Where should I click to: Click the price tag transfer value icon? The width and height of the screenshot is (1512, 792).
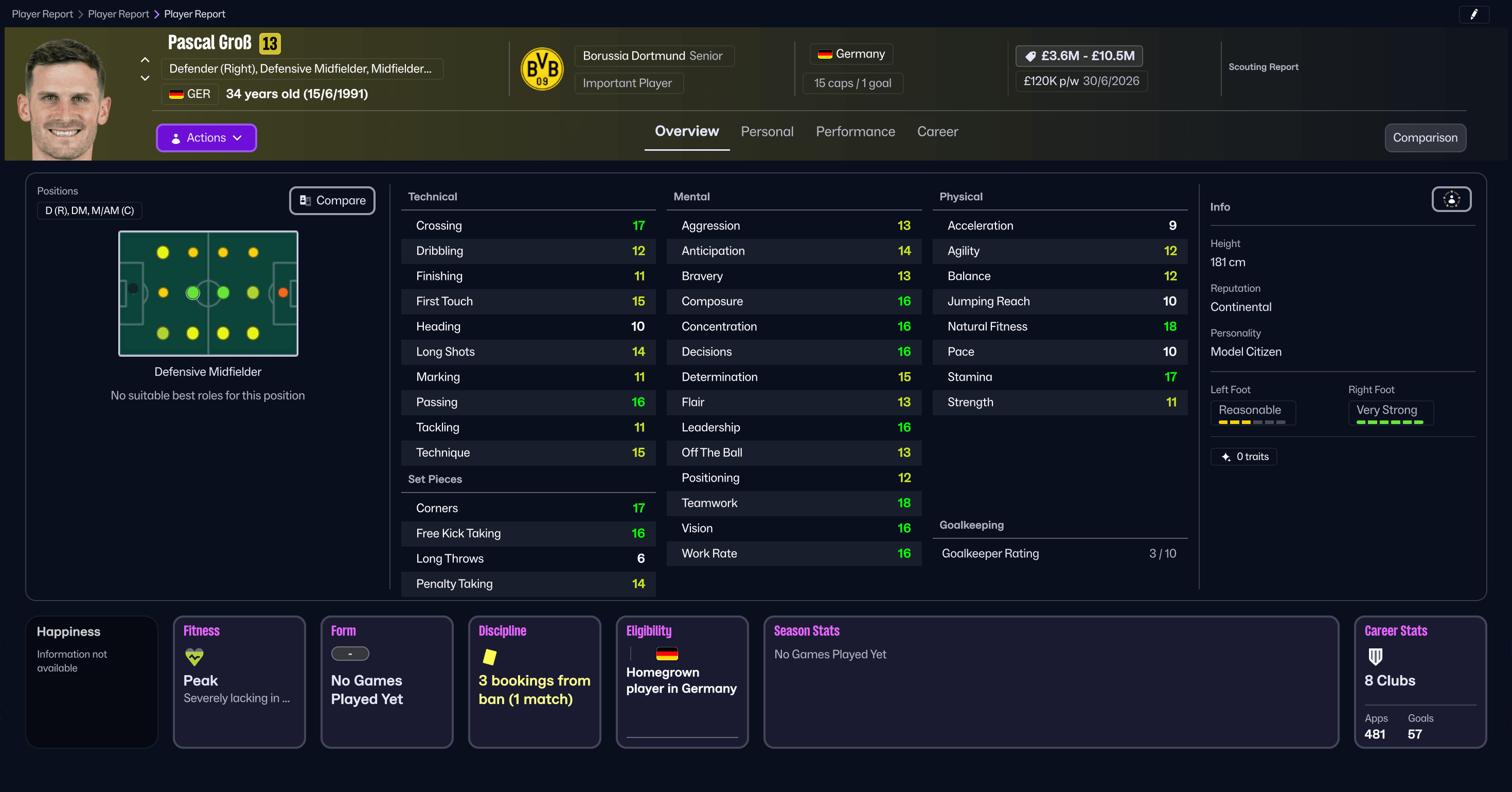tap(1030, 57)
